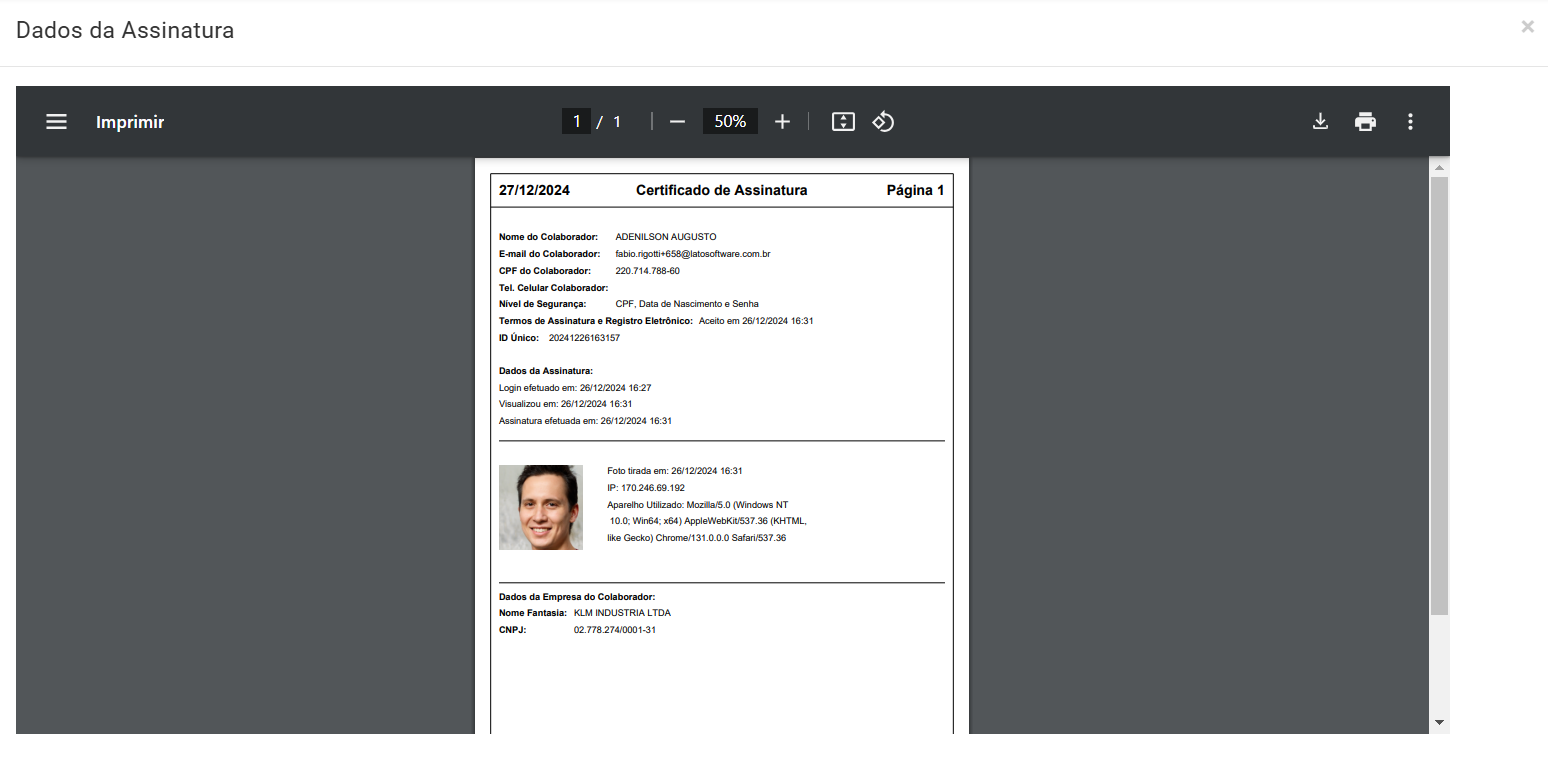Select the current page number field
Viewport: 1548px width, 759px height.
[x=576, y=122]
